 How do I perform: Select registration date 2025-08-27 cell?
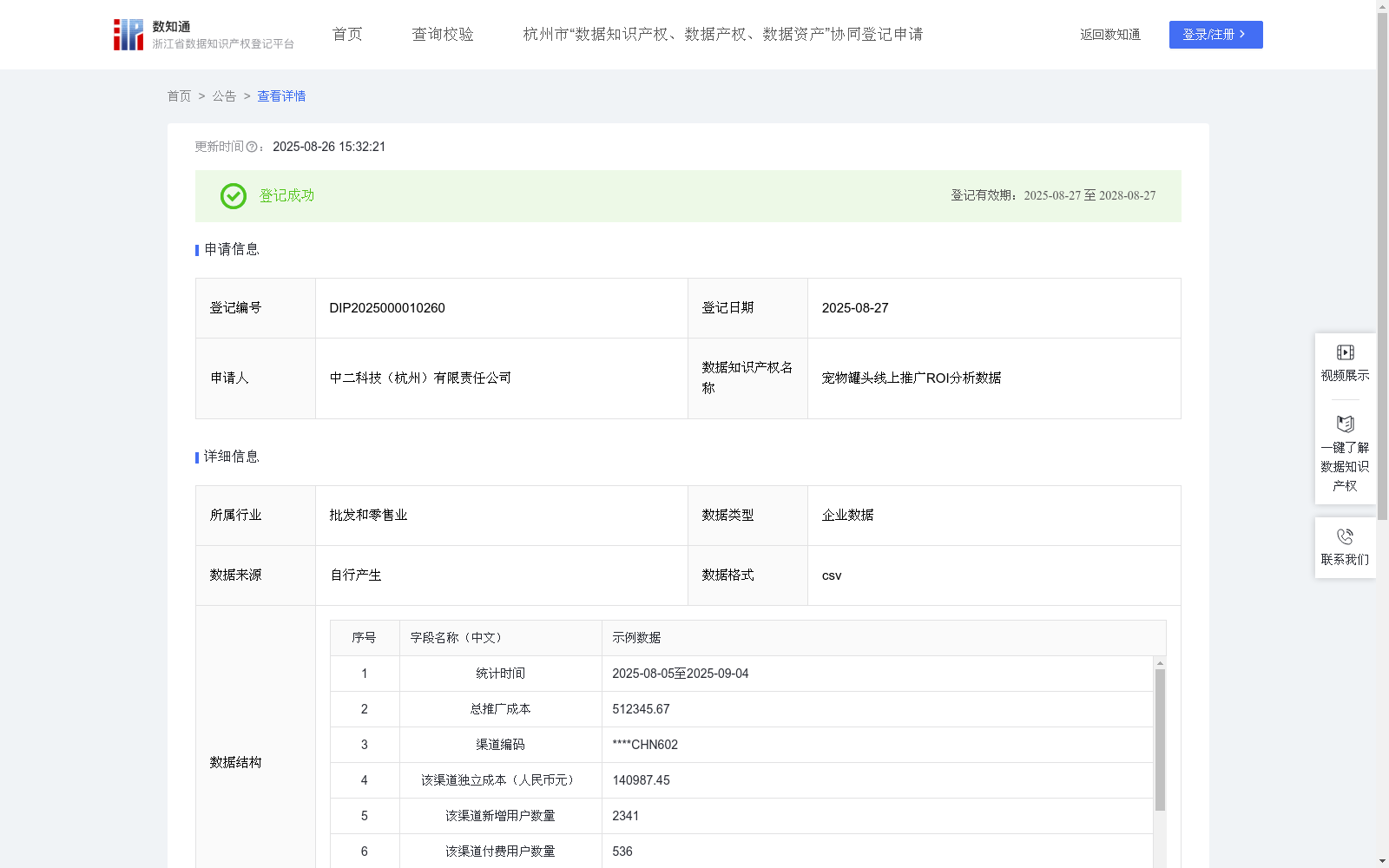[x=994, y=308]
